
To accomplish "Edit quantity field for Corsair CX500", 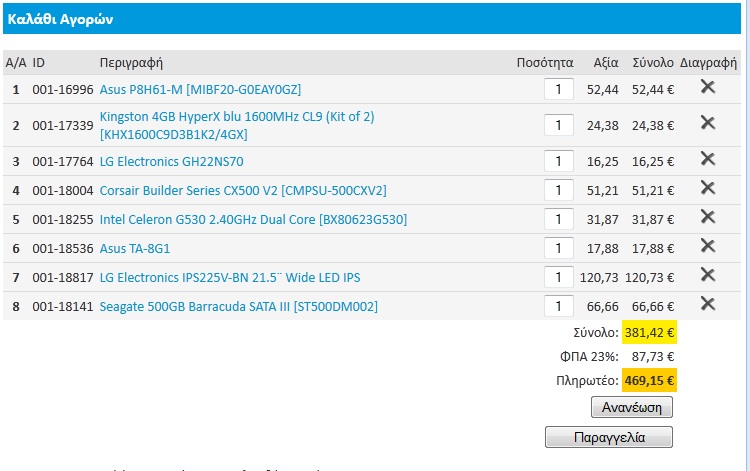I will click(559, 190).
